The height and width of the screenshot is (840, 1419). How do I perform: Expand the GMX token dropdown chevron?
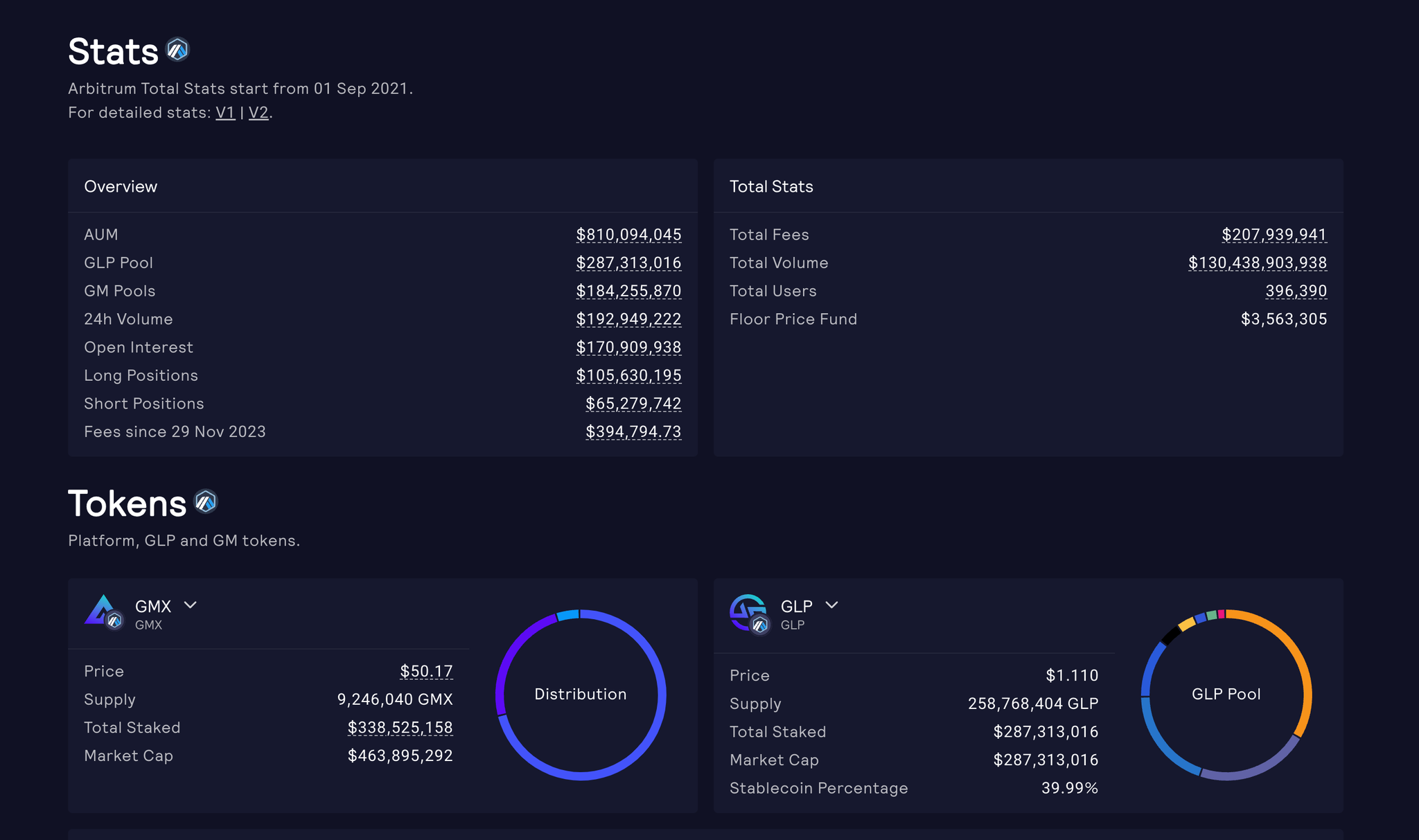click(x=191, y=605)
